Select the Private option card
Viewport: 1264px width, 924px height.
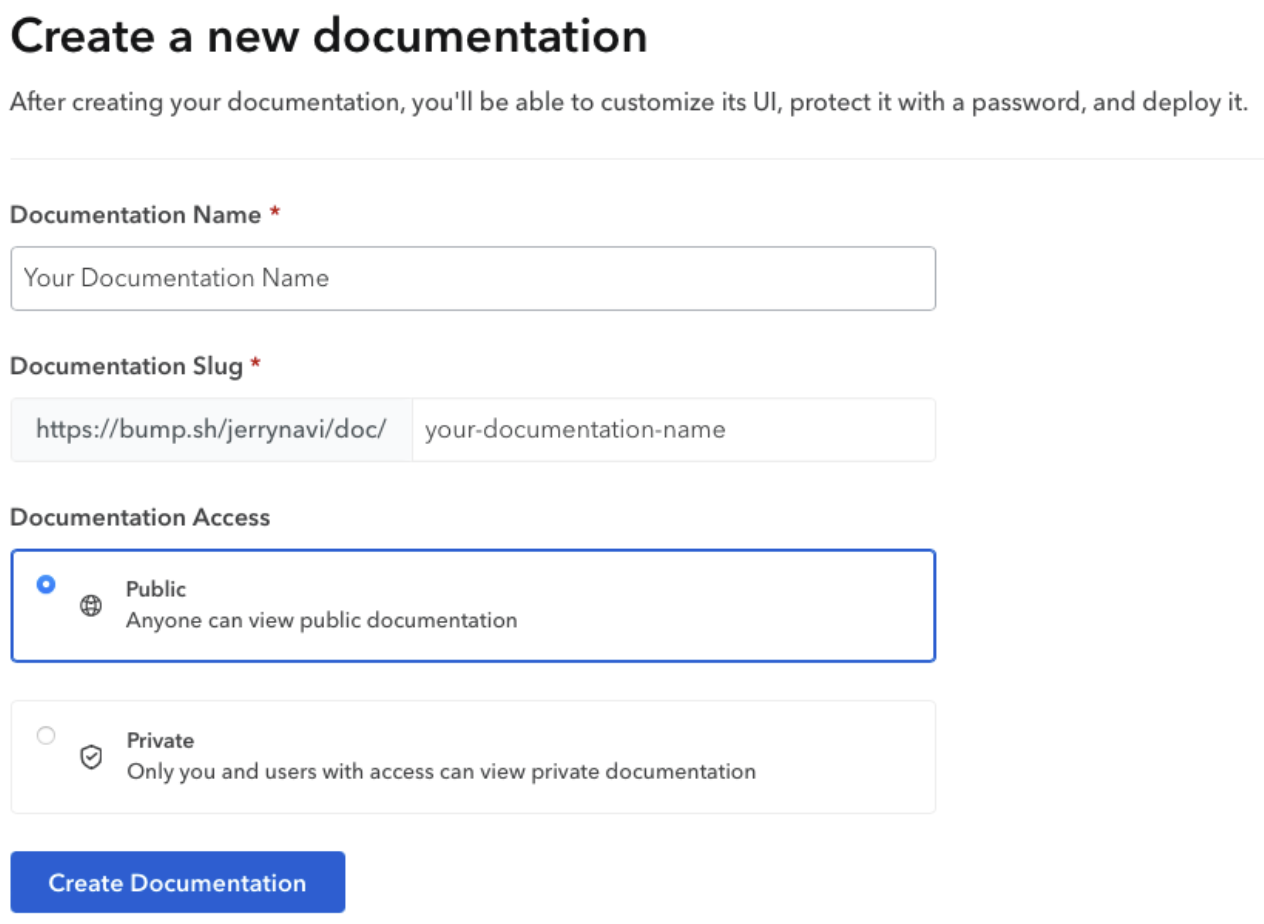click(472, 756)
